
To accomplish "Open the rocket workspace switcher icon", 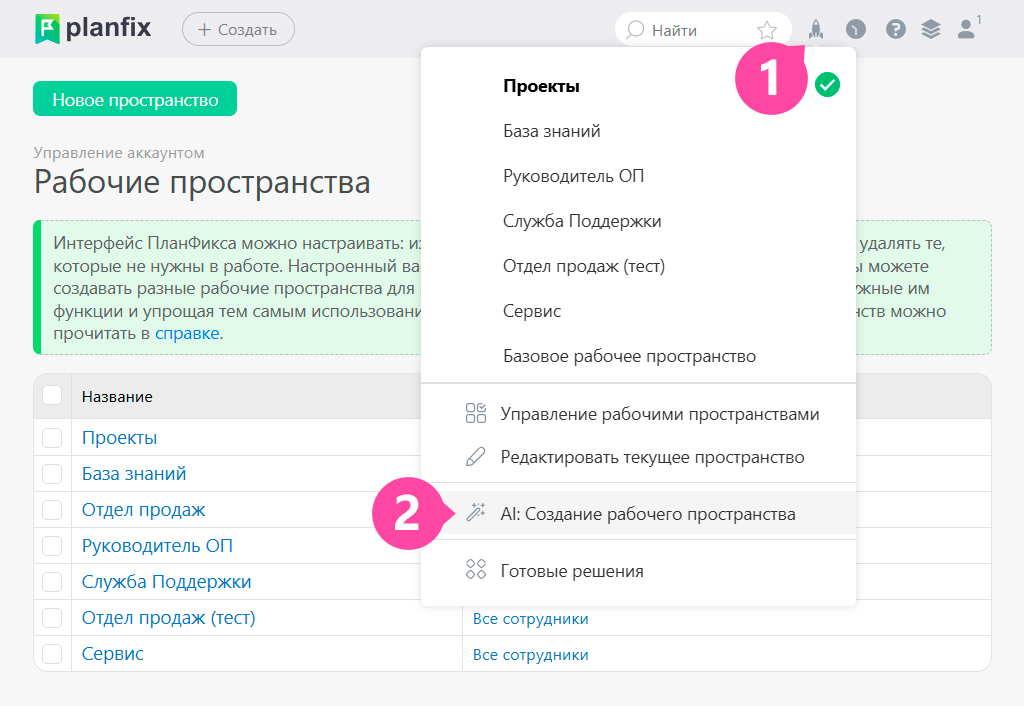I will (x=816, y=29).
